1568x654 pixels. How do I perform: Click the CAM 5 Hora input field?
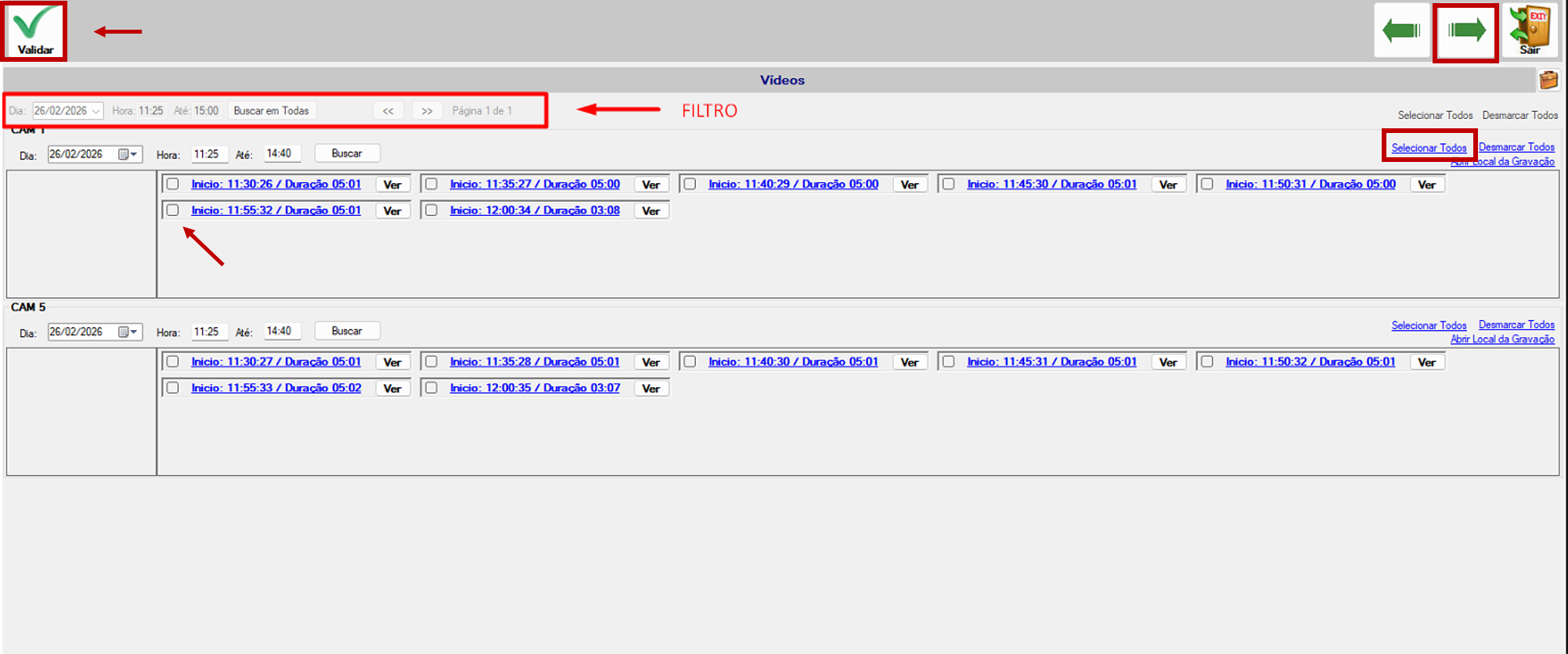click(209, 332)
